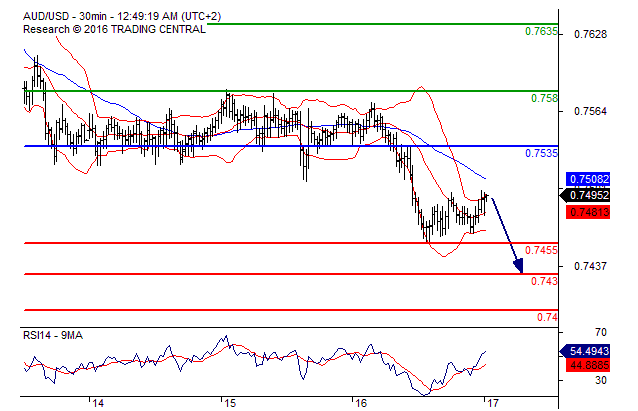Viewport: 638px width, 411px height.
Task: Click the 0.7535 pivot label
Action: point(541,153)
